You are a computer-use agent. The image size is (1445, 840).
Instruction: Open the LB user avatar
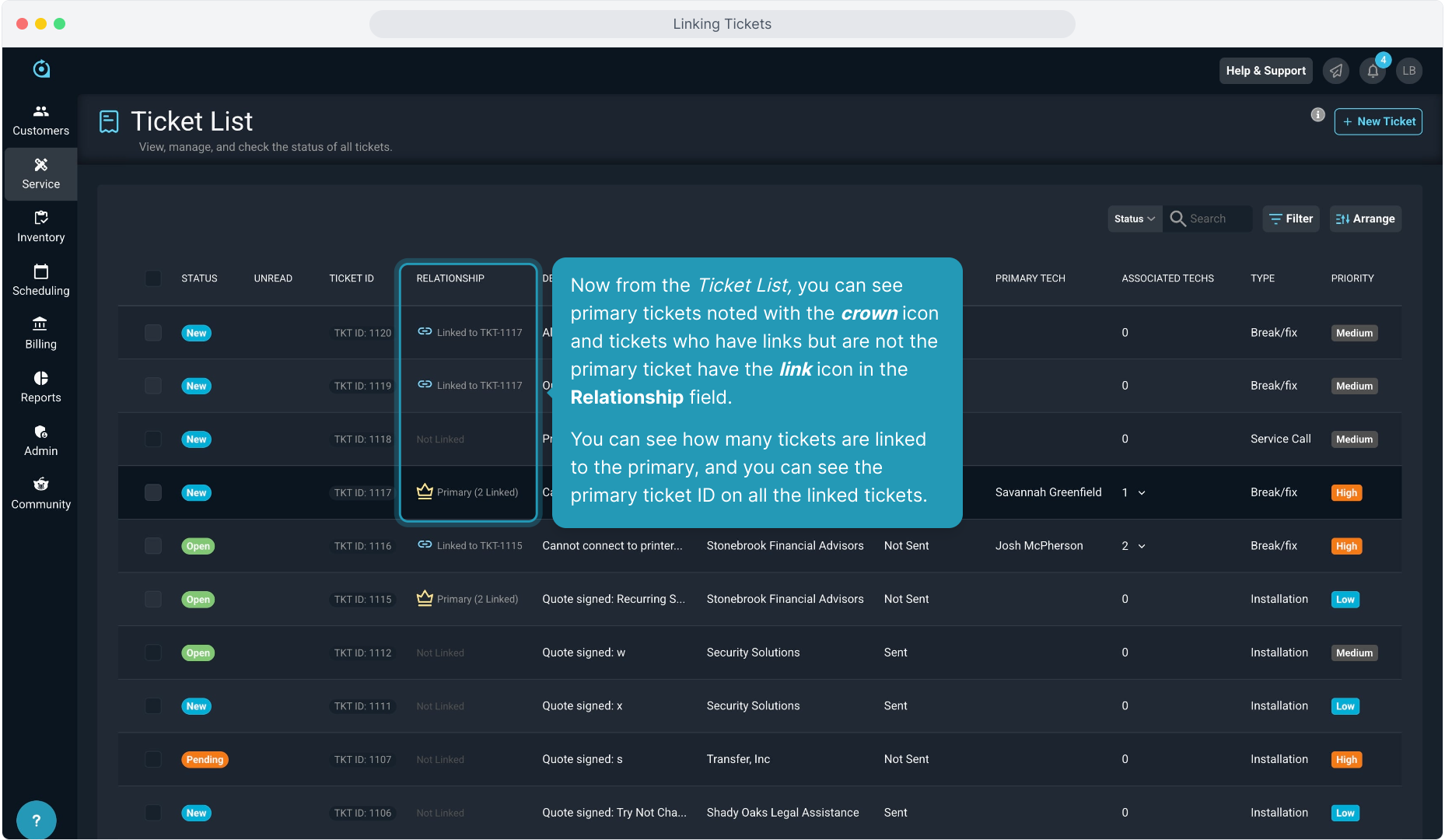click(1409, 71)
